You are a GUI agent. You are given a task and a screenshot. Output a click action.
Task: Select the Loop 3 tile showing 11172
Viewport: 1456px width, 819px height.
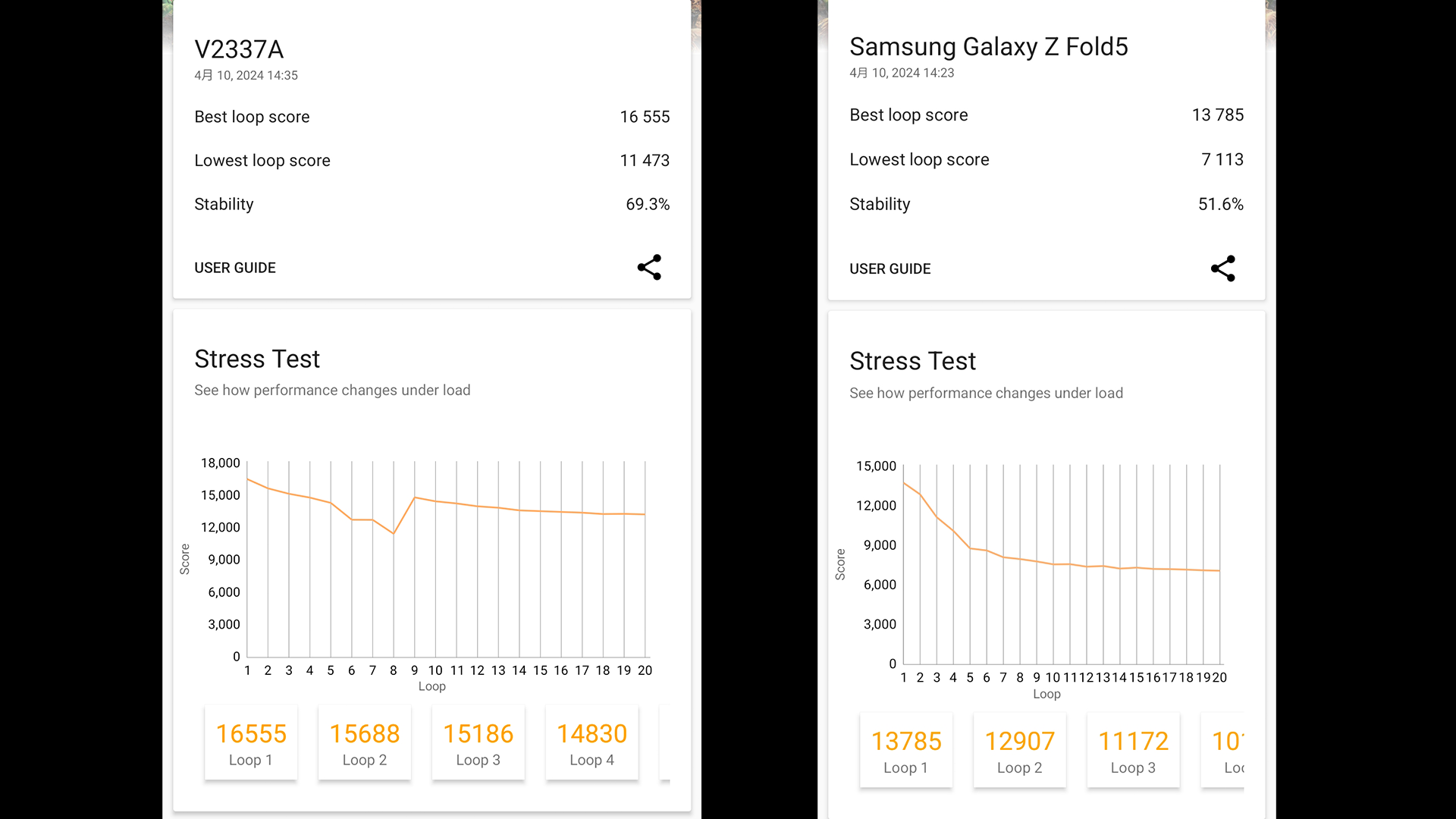tap(1134, 751)
